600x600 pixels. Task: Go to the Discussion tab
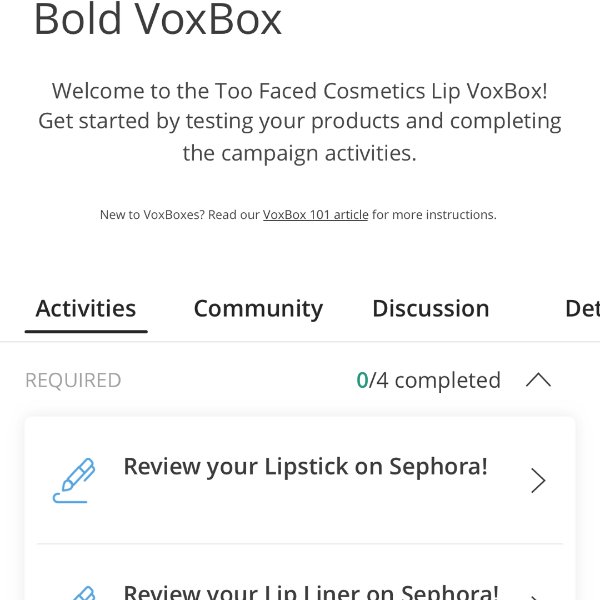pyautogui.click(x=431, y=308)
